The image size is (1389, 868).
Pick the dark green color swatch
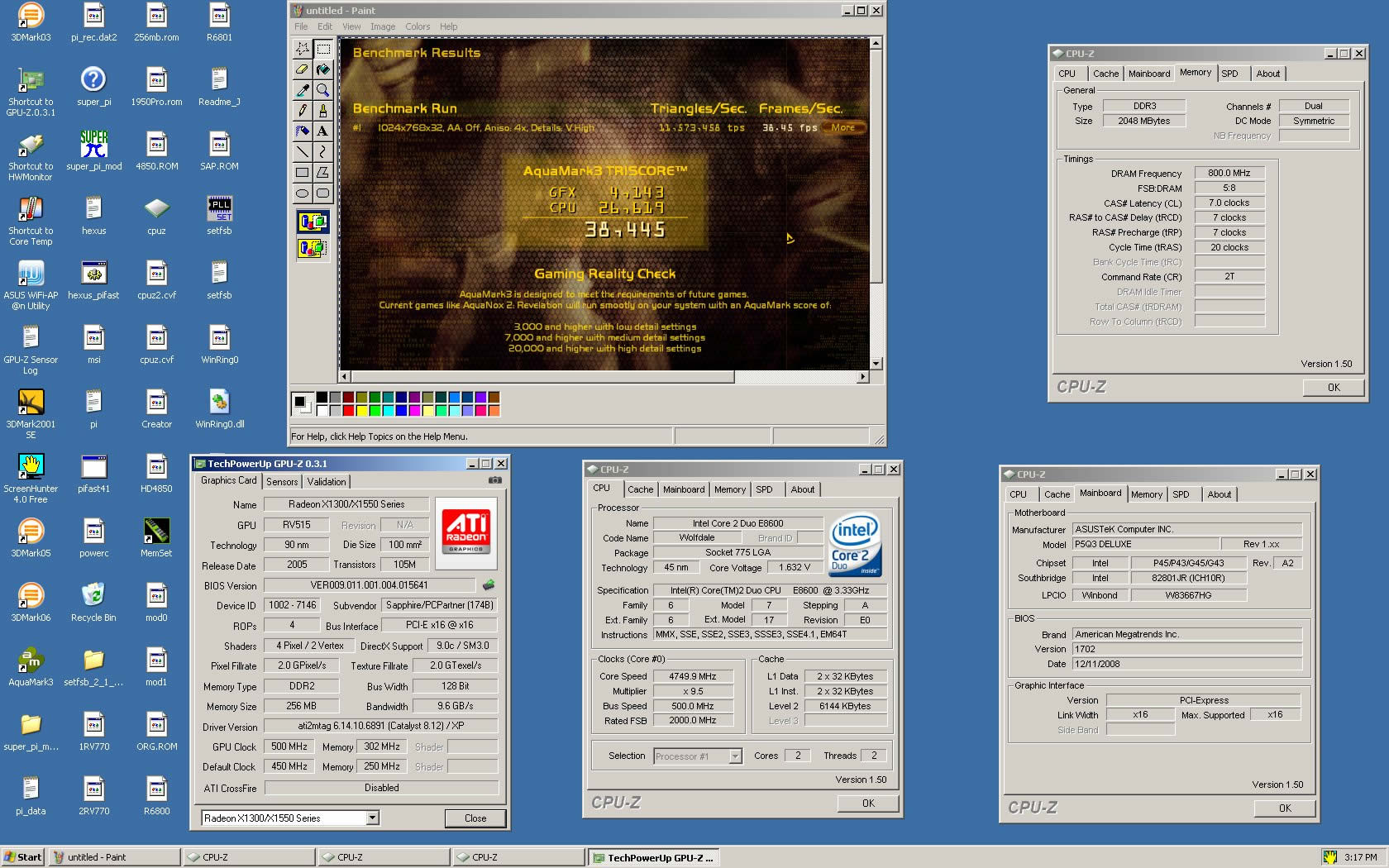coord(375,398)
